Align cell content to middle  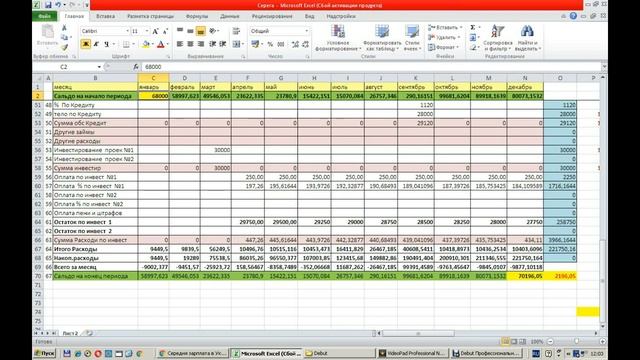190,31
